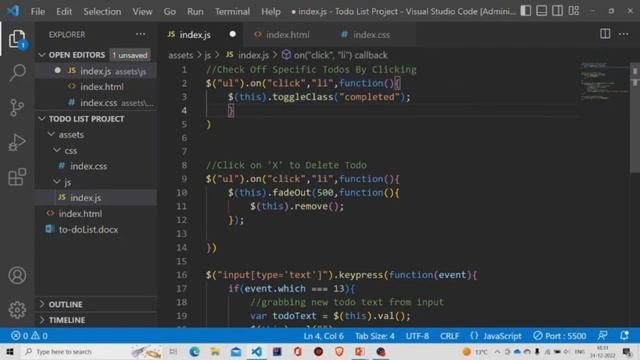The image size is (640, 360).
Task: Open index.html in Open Editors list
Action: click(97, 87)
